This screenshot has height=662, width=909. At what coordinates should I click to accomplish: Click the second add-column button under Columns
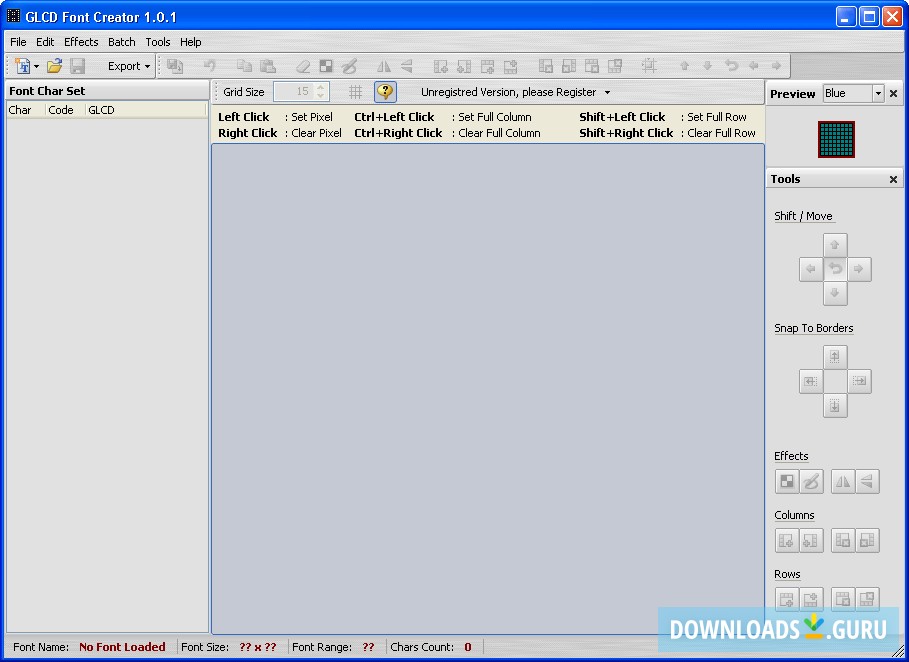[812, 541]
